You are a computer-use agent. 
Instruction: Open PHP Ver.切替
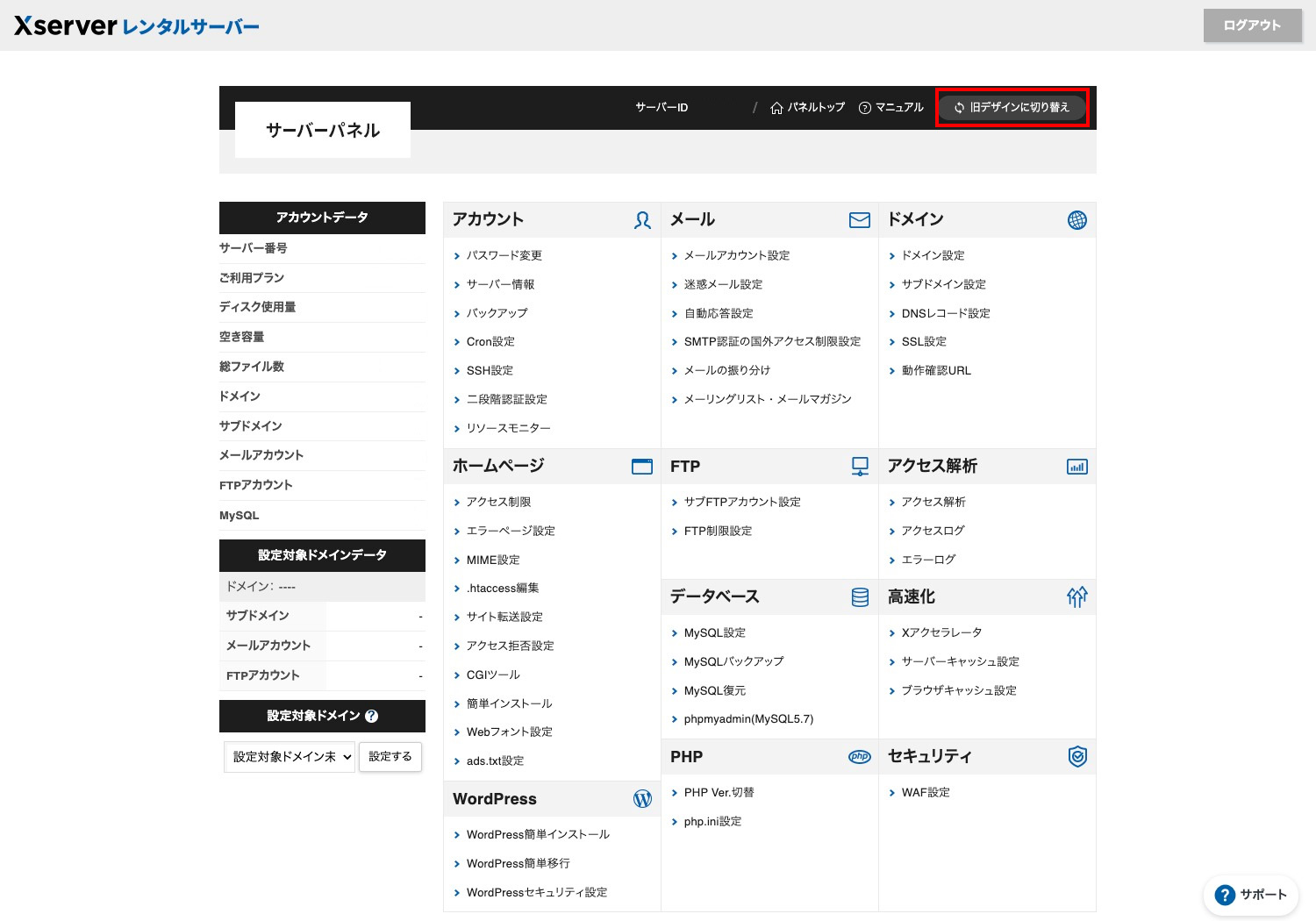tap(719, 793)
